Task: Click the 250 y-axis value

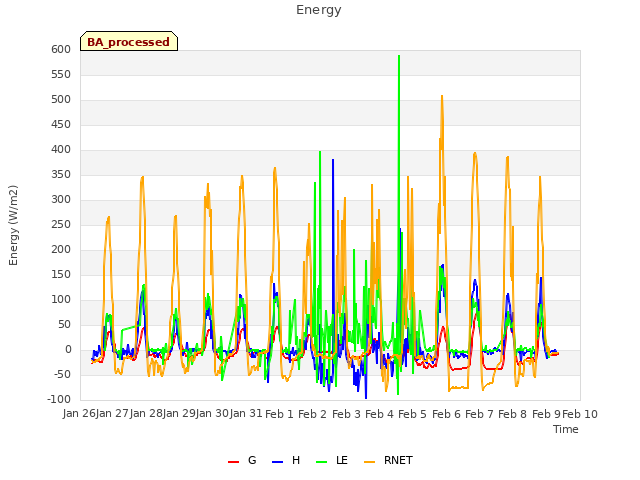Action: (61, 224)
